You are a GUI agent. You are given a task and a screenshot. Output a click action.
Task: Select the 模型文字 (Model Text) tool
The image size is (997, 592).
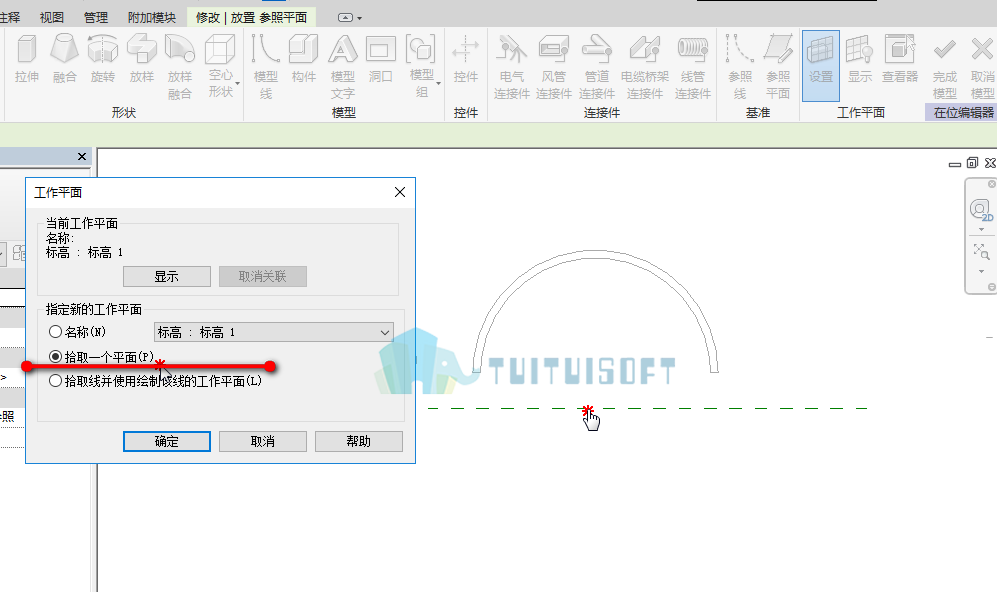343,67
